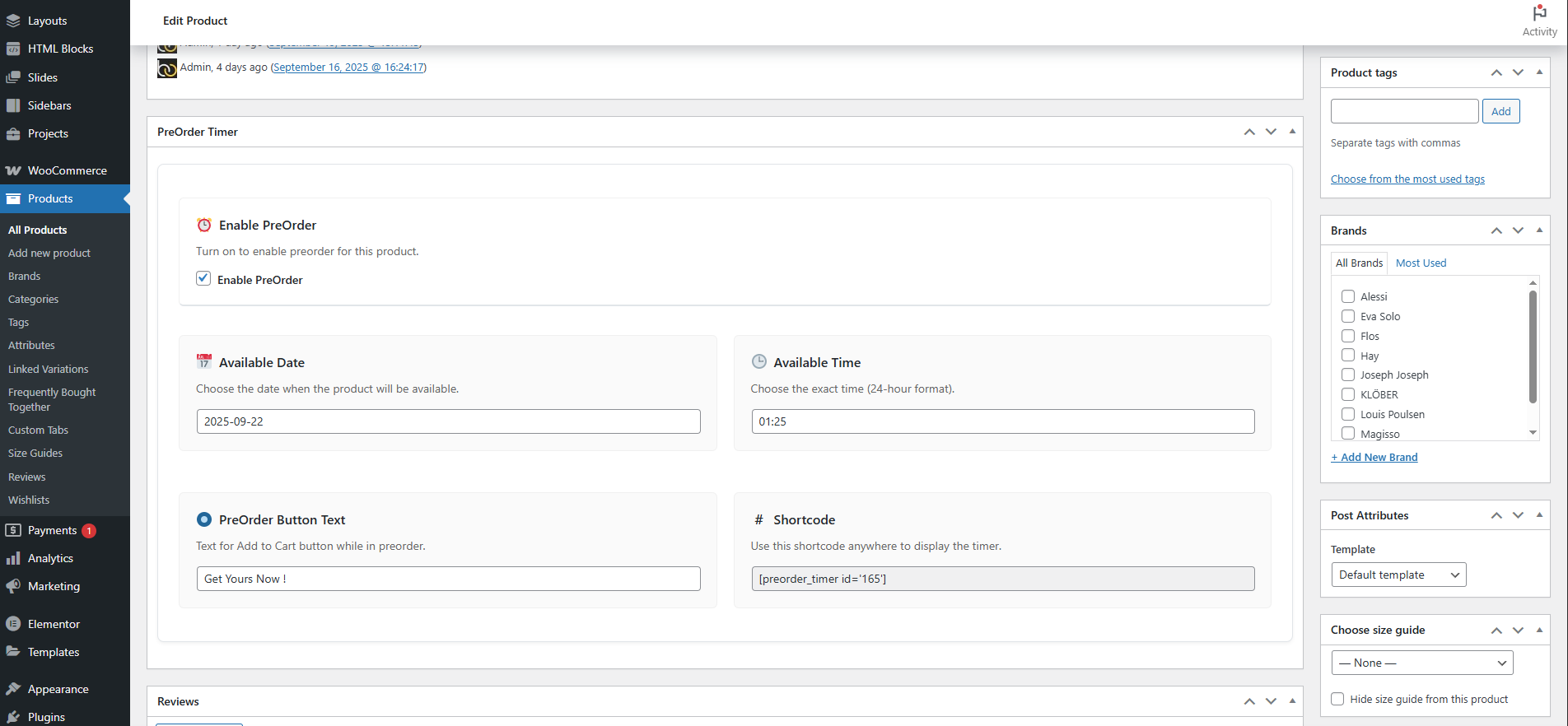Move Product tags panel down

[1518, 72]
